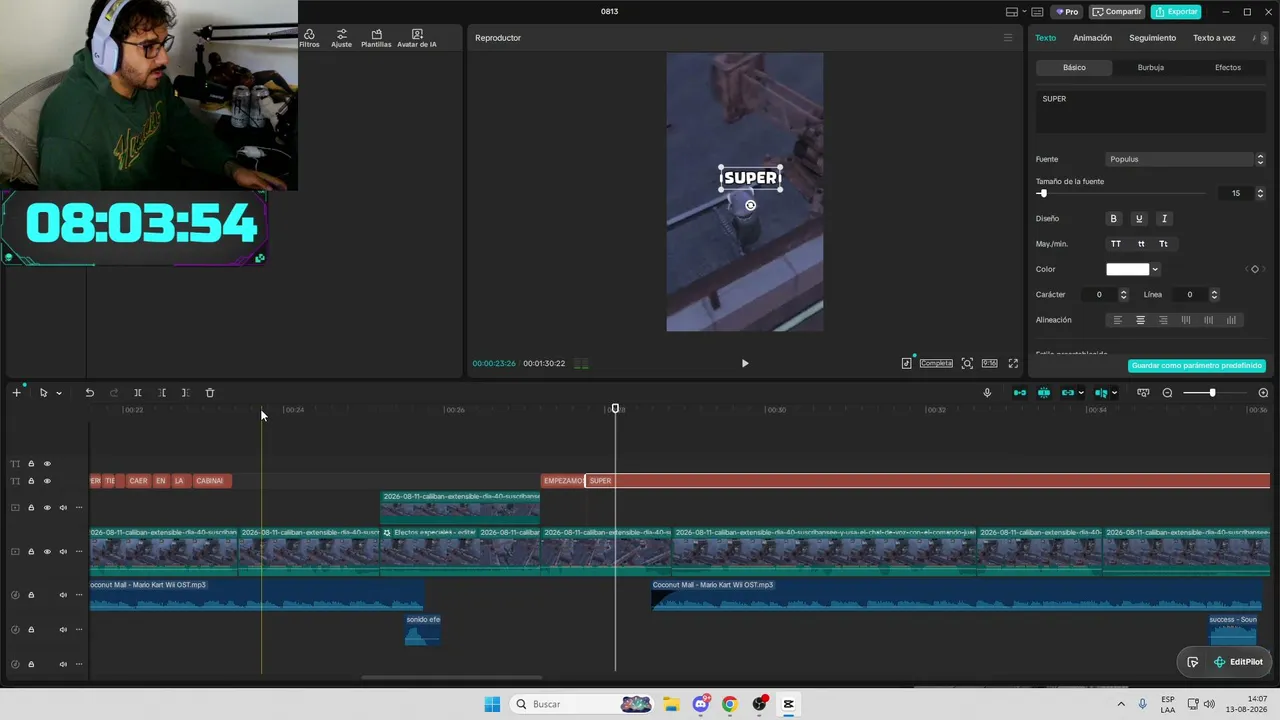The height and width of the screenshot is (720, 1280).
Task: Expand the linkage options dropdown arrow
Action: click(1081, 393)
